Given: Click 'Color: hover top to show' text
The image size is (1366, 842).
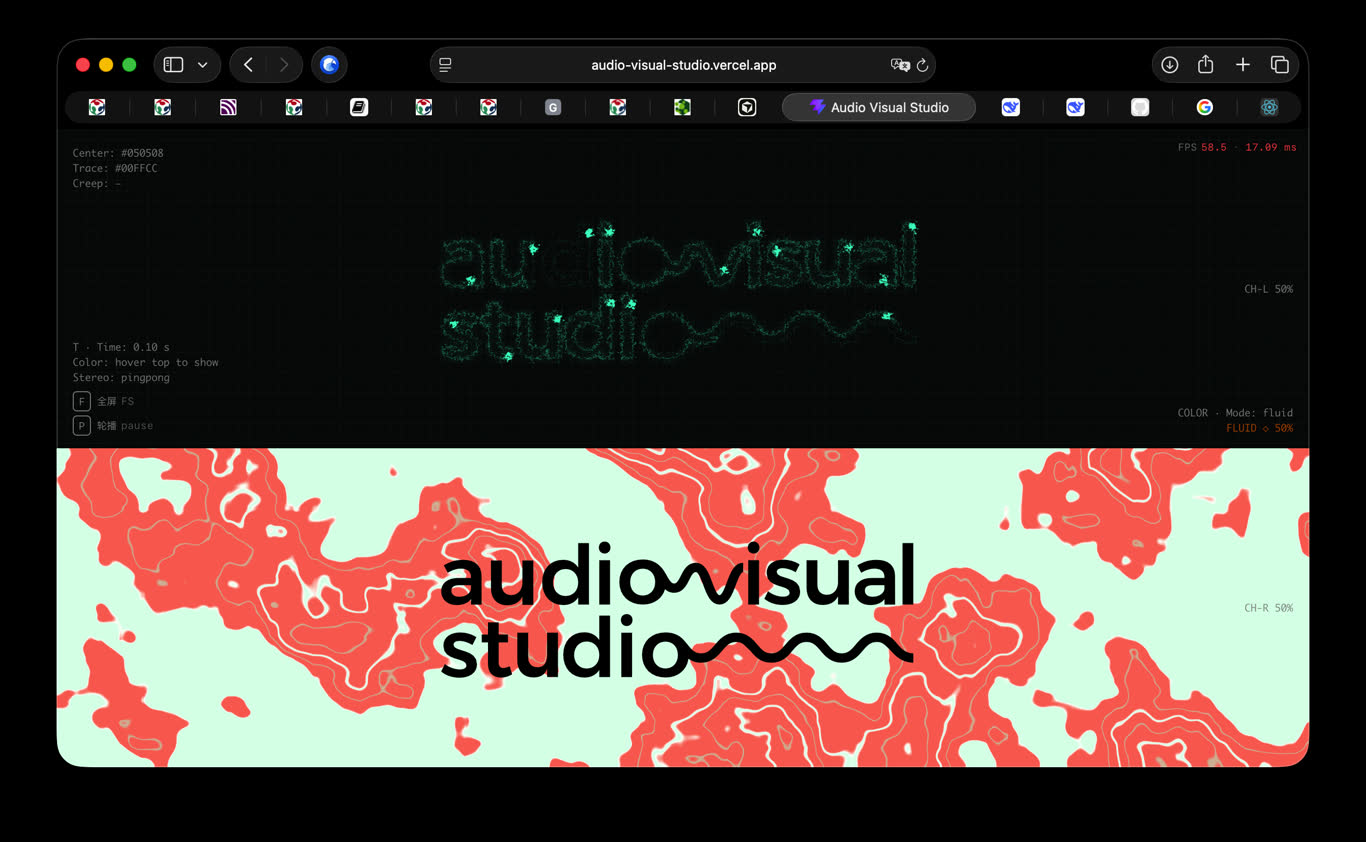Looking at the screenshot, I should pyautogui.click(x=145, y=362).
